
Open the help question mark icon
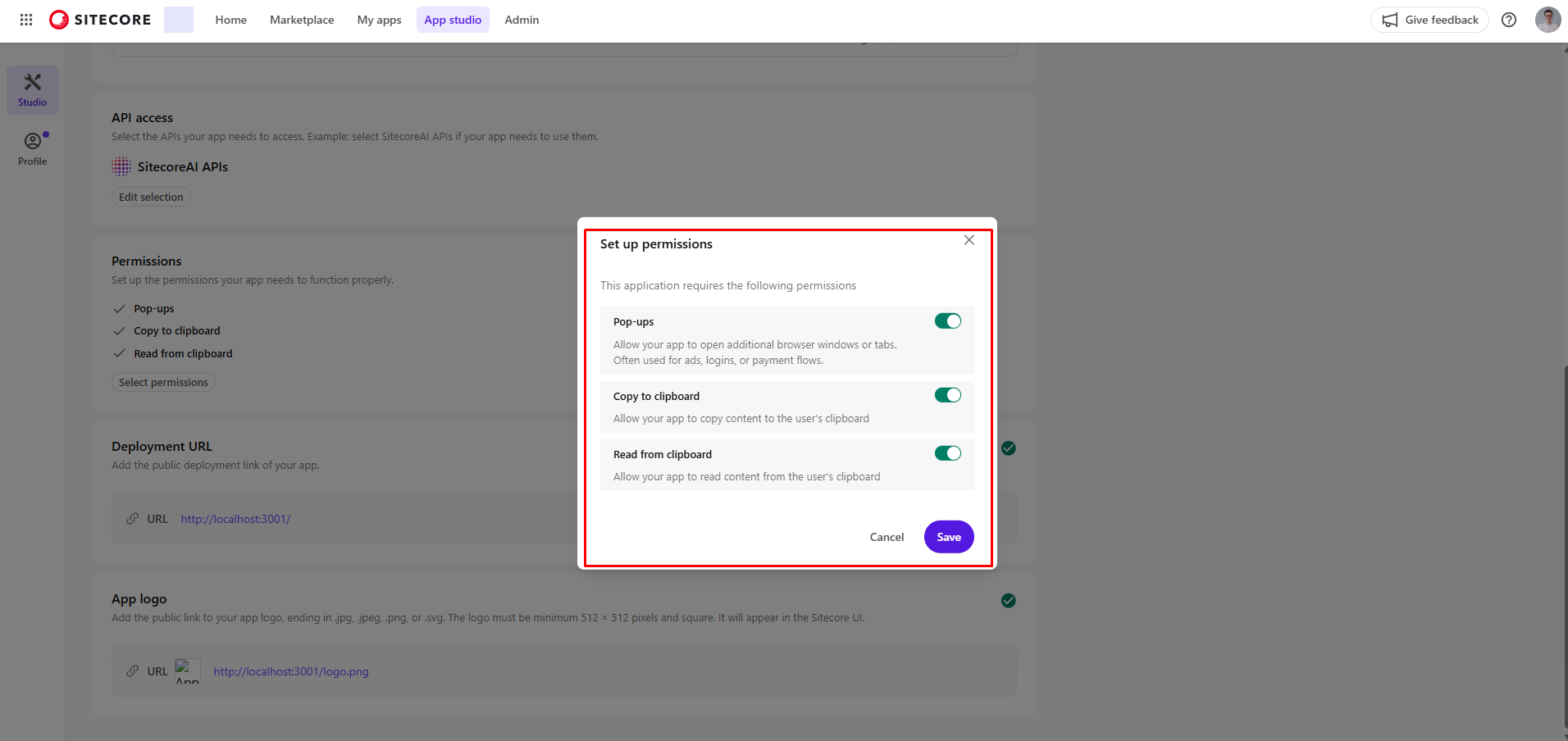point(1509,19)
